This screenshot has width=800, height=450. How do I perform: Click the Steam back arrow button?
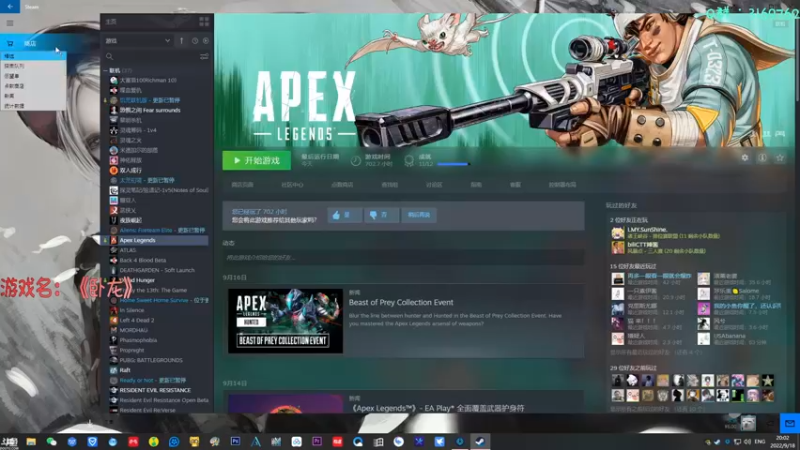coord(10,6)
